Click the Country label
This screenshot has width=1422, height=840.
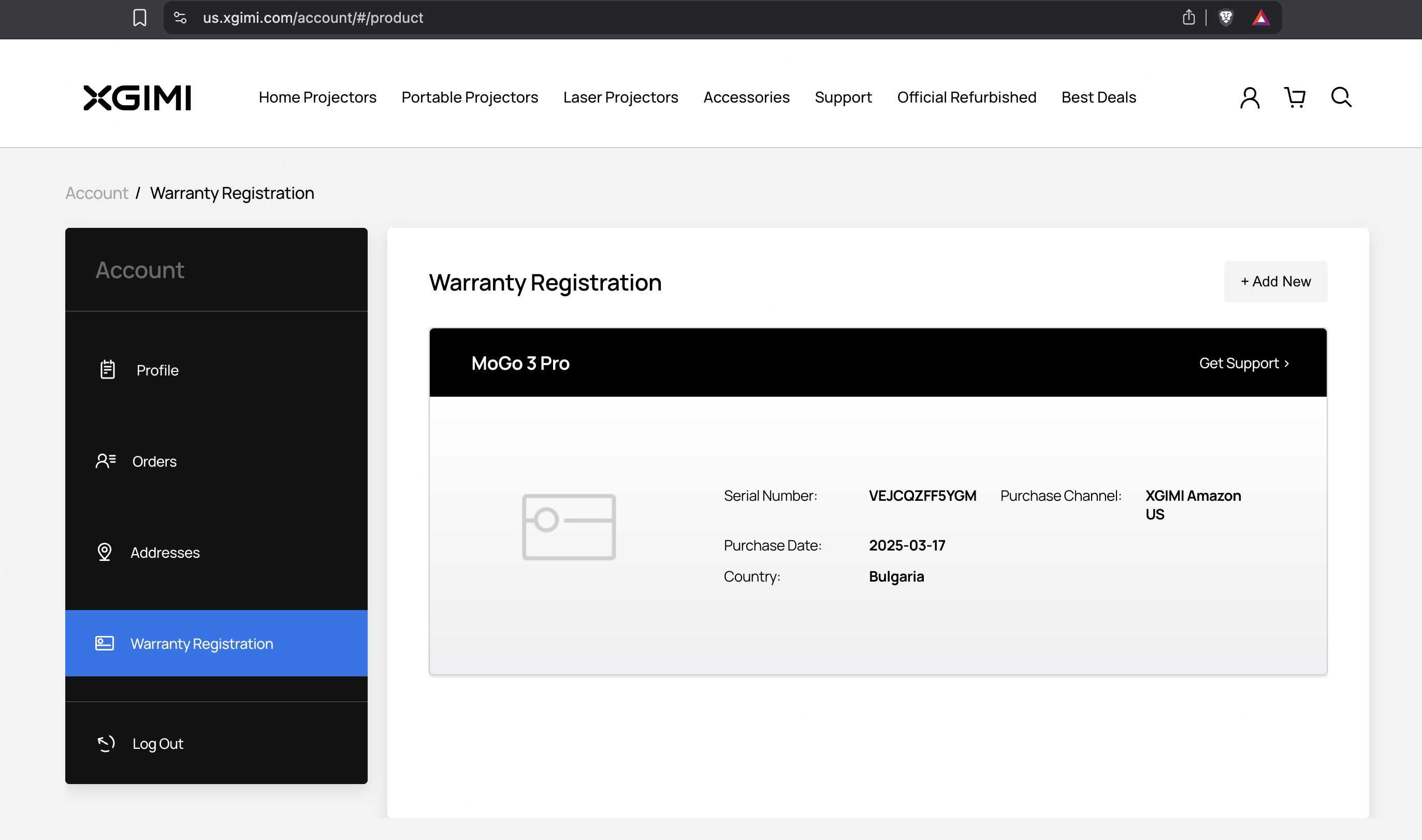pos(751,577)
